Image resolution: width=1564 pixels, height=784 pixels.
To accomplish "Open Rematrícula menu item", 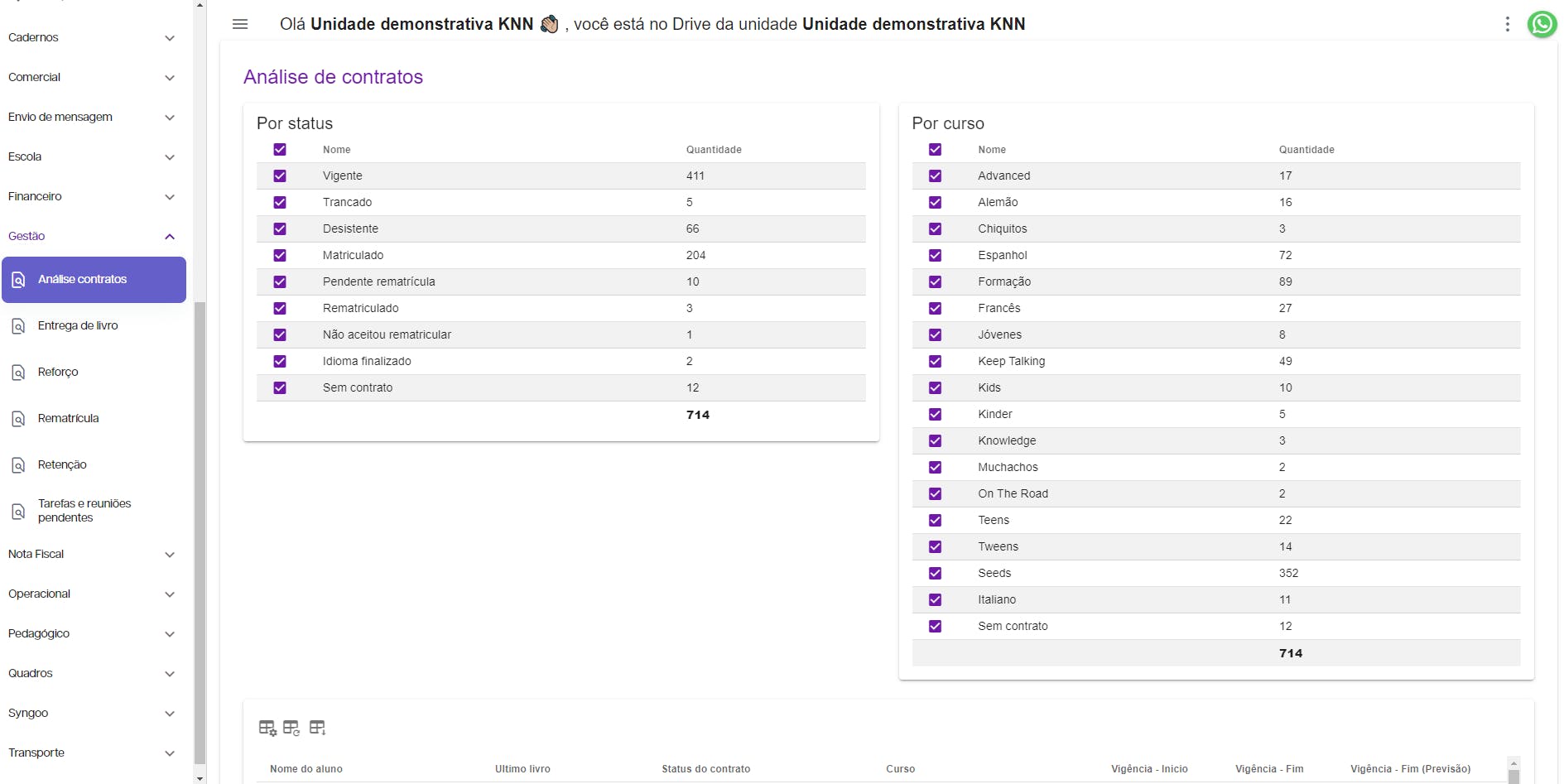I will click(94, 419).
